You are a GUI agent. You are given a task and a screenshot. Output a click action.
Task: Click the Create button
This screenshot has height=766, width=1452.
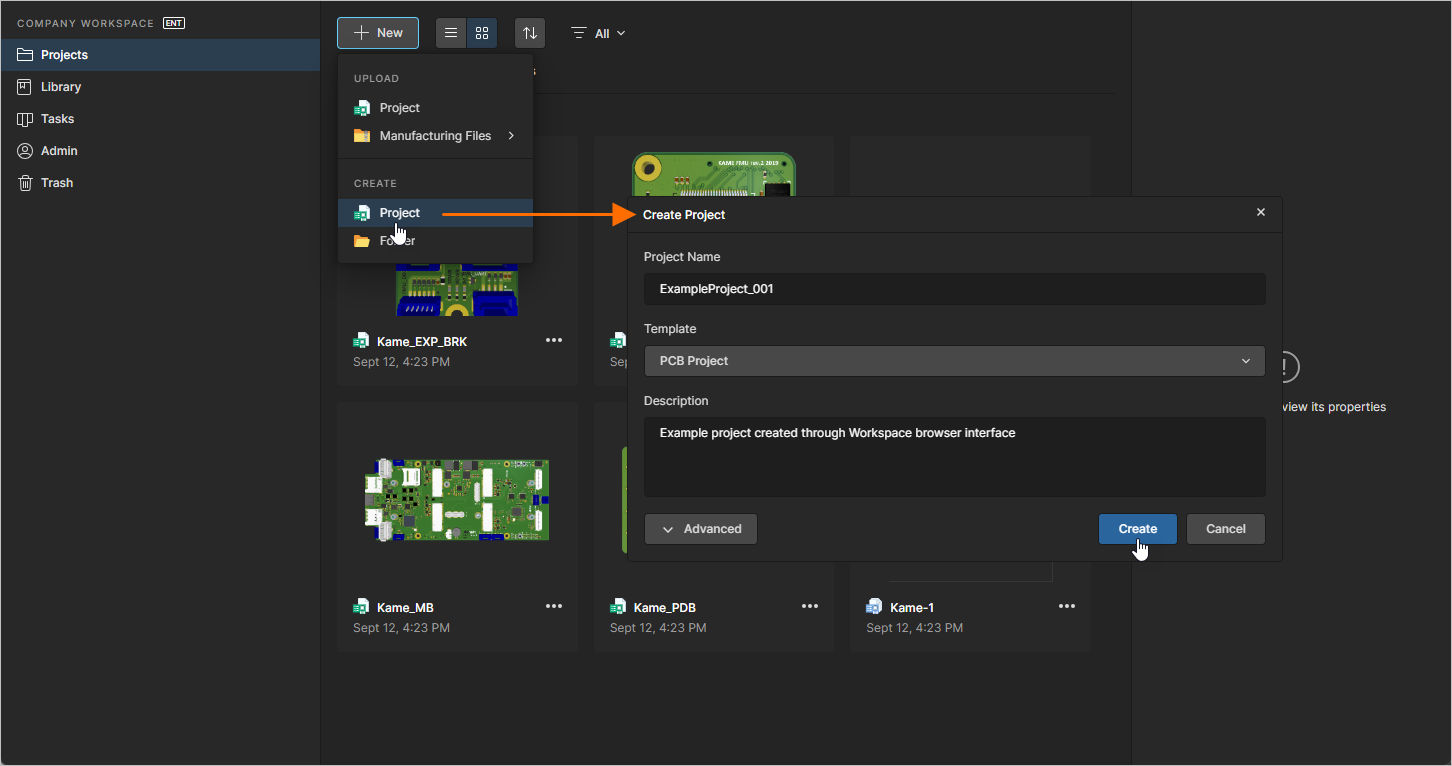coord(1137,528)
